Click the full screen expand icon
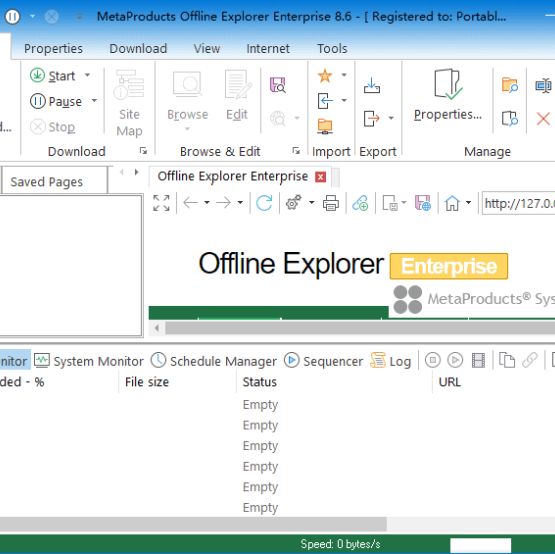This screenshot has height=554, width=555. 161,203
